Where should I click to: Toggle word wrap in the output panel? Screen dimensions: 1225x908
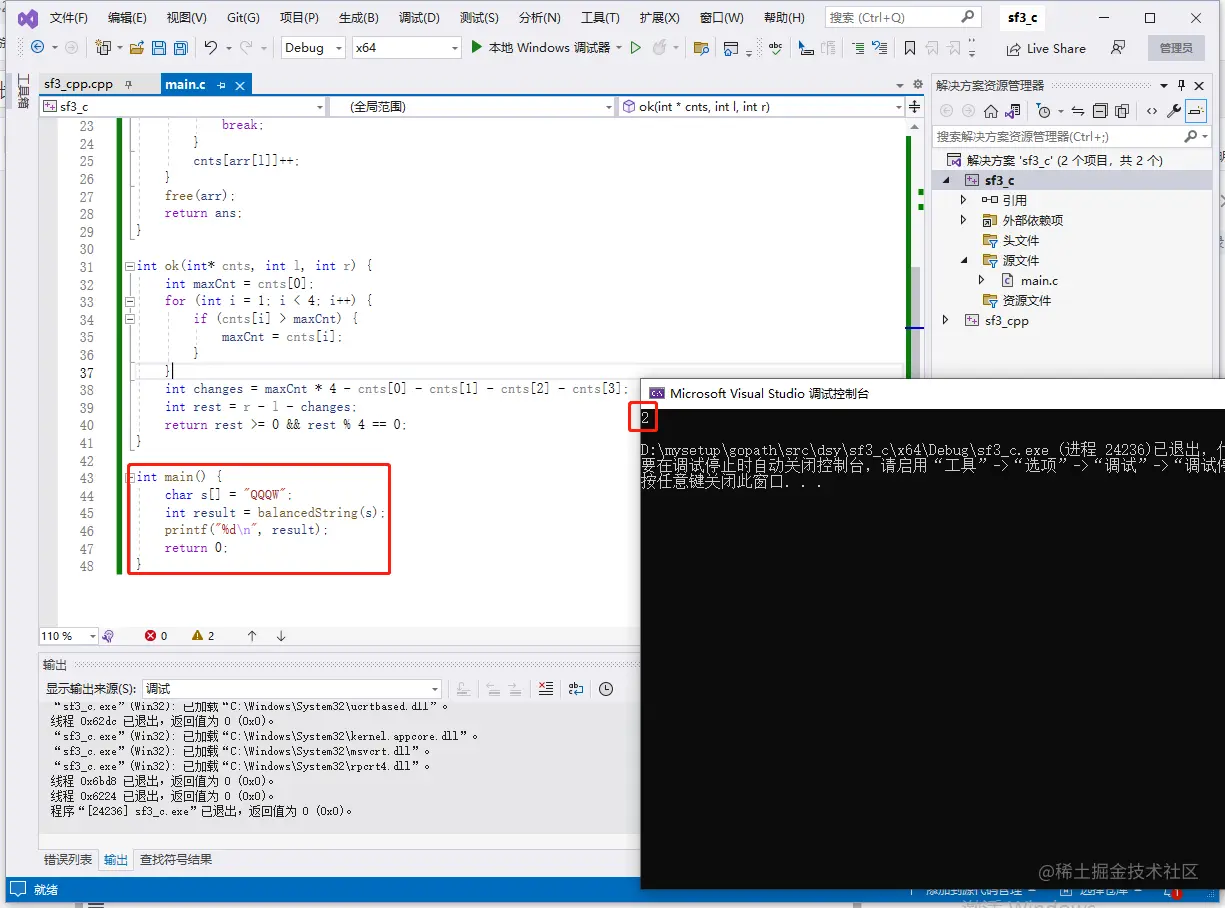click(576, 688)
